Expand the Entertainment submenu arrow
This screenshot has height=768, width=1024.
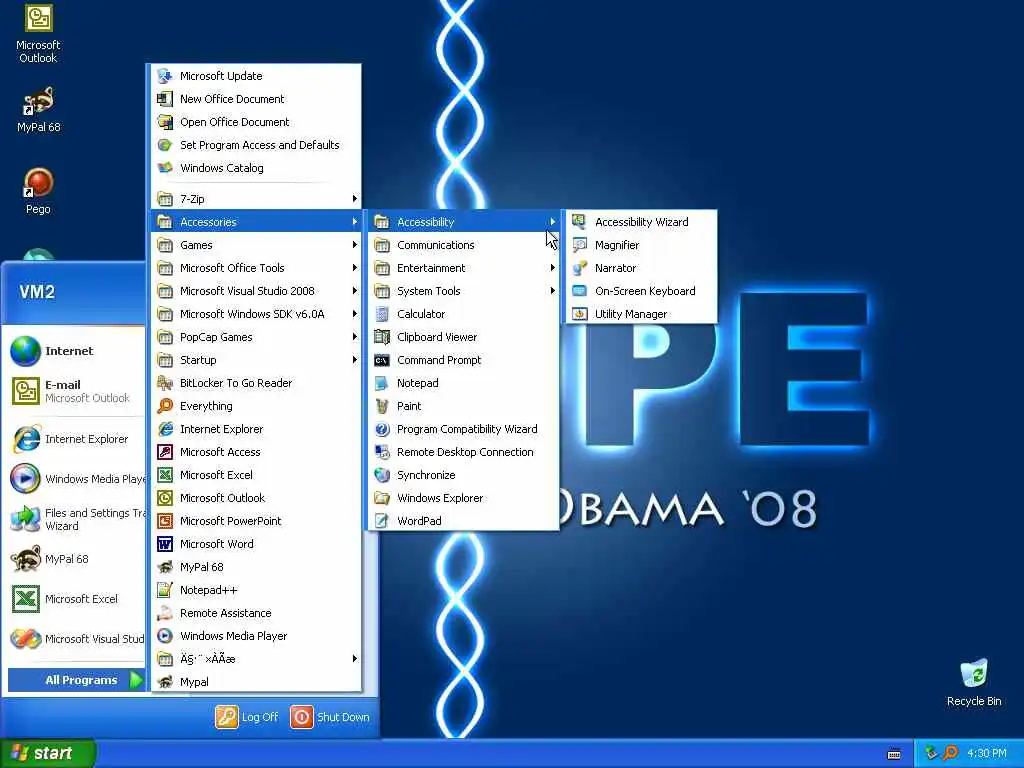pyautogui.click(x=552, y=268)
